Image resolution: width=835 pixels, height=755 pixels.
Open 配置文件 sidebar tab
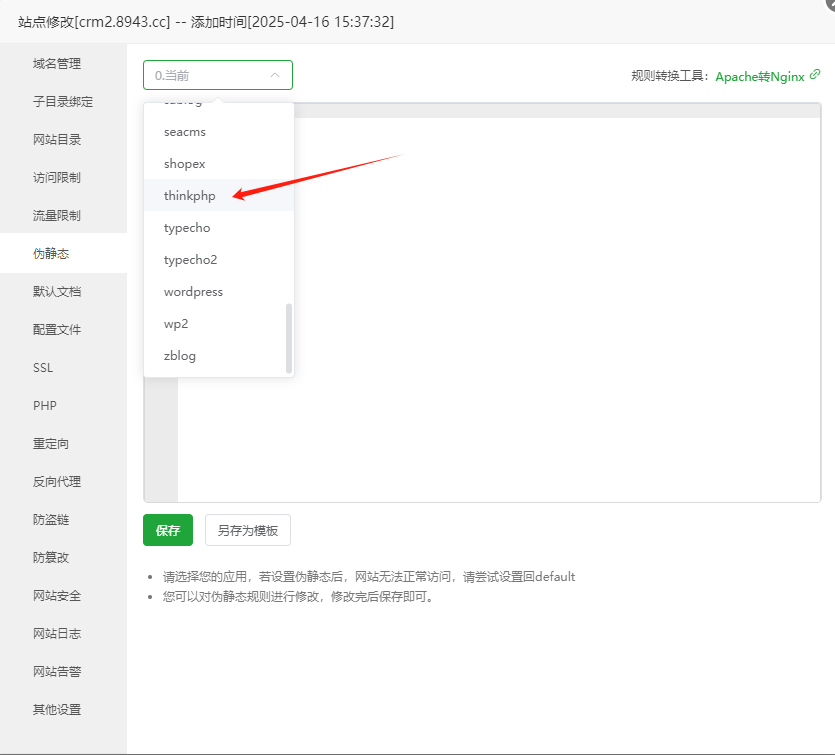point(57,330)
